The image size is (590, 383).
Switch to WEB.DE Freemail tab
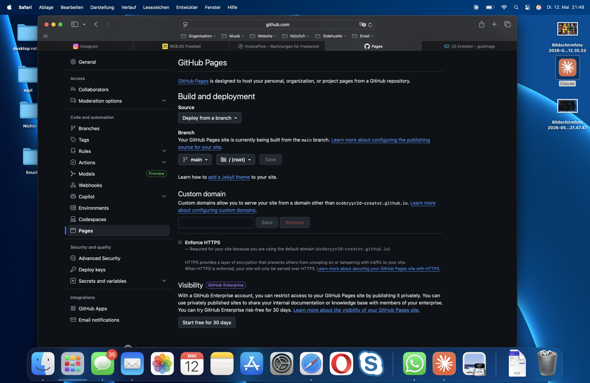point(181,46)
